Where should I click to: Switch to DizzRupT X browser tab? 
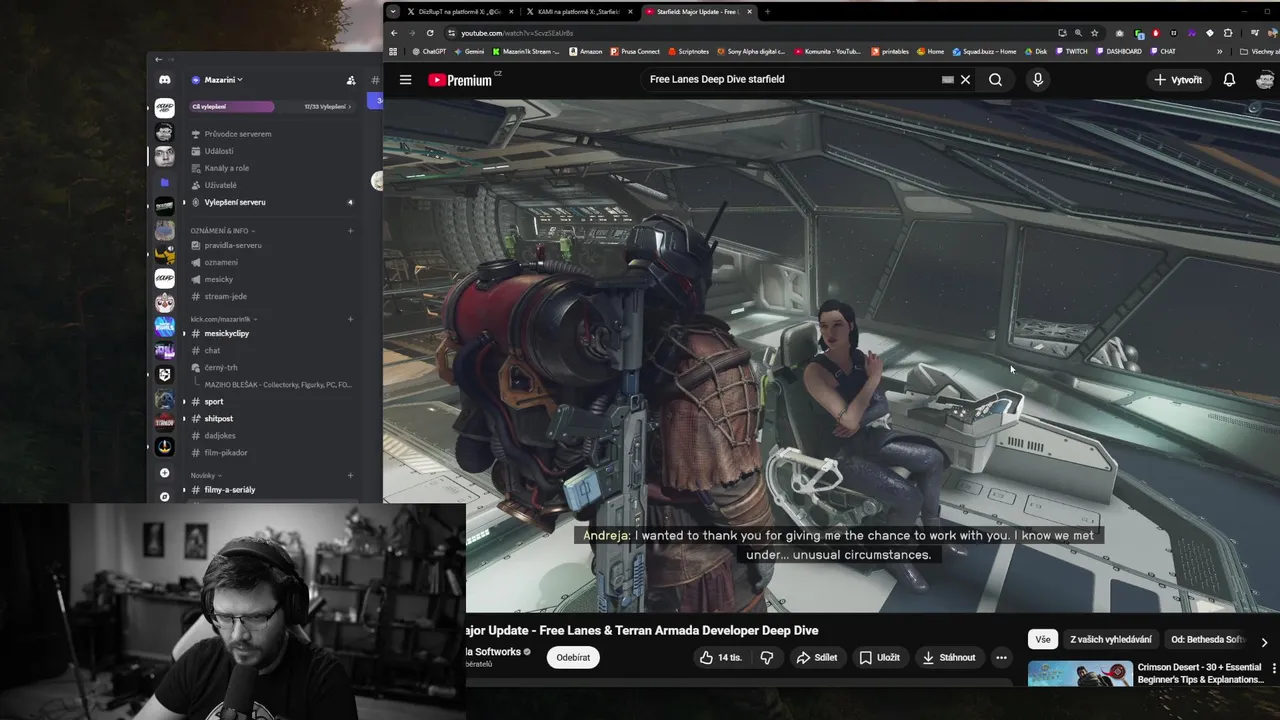(x=459, y=12)
